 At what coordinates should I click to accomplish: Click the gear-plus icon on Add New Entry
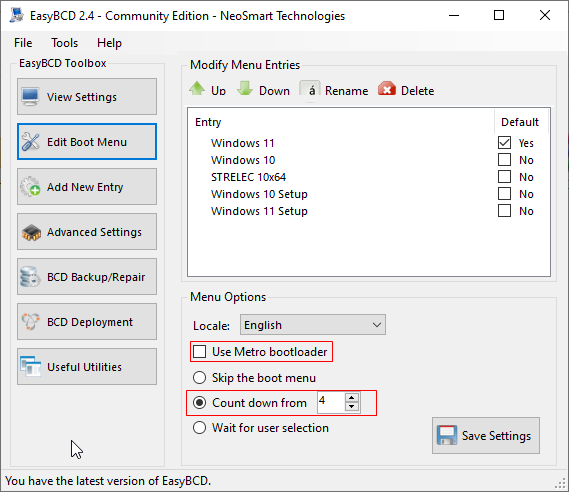pos(30,186)
